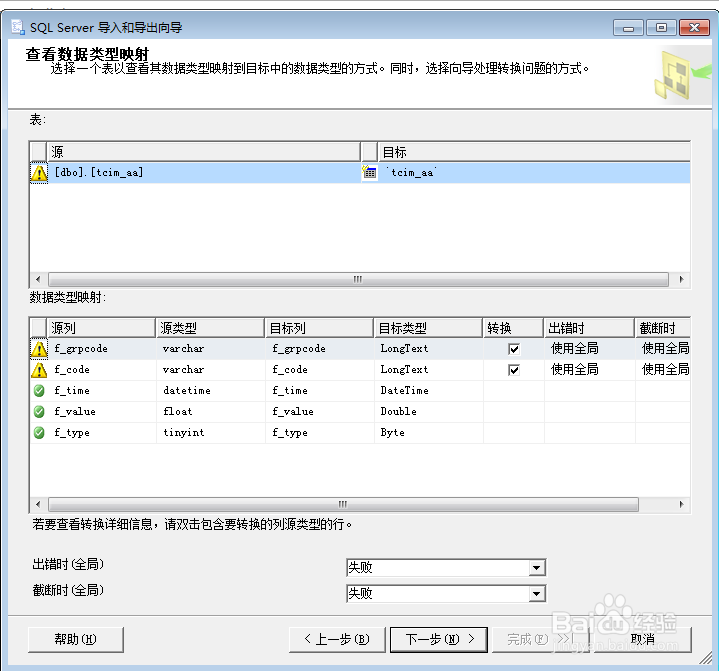
Task: Toggle the 转换 checkbox for f_grpcode
Action: click(x=514, y=349)
